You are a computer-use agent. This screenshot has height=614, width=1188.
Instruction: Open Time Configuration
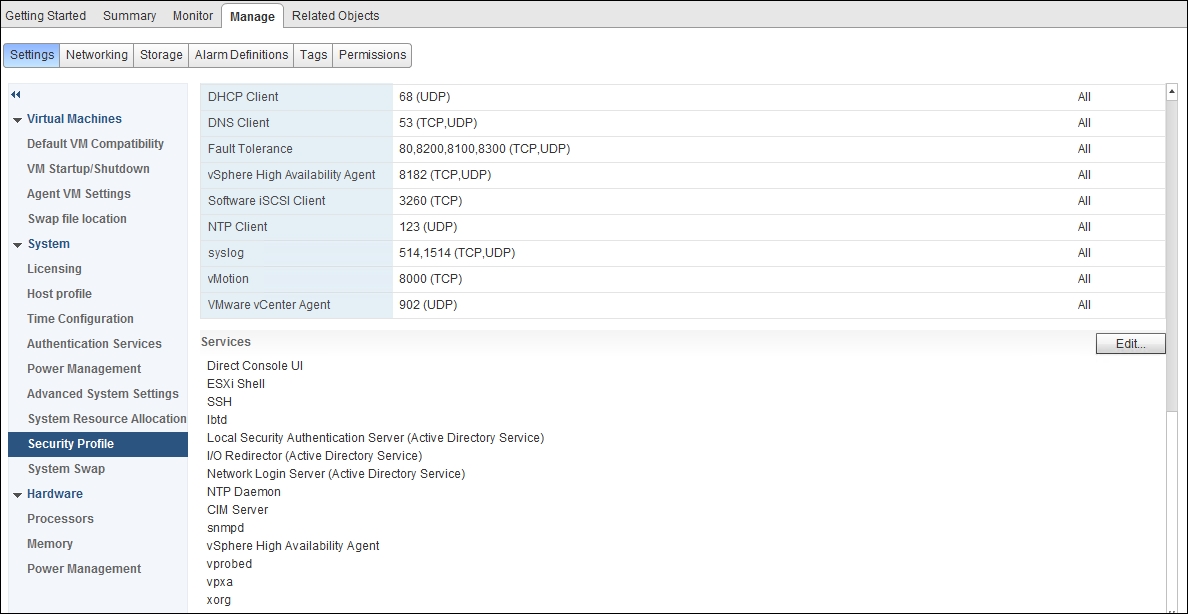point(80,318)
